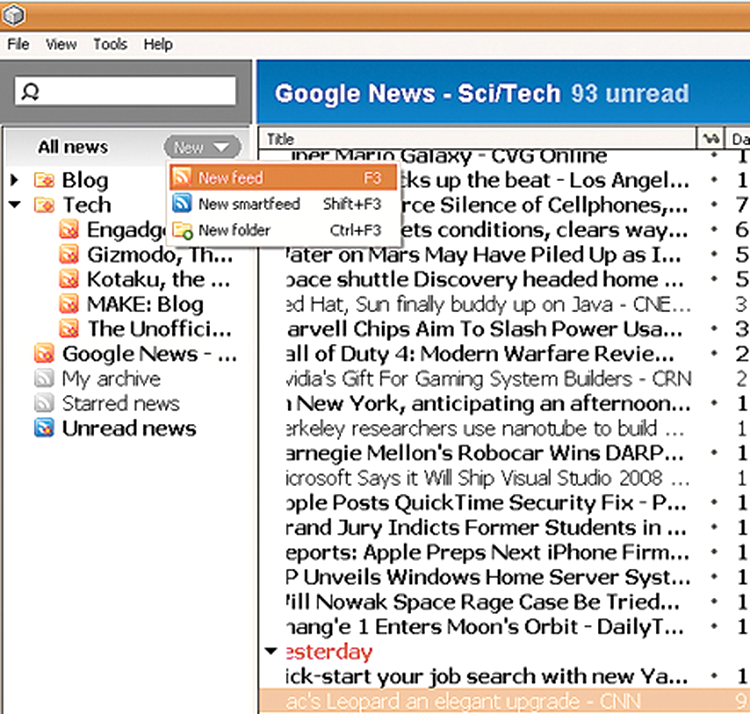The width and height of the screenshot is (750, 714).
Task: Select the Gizmodo feed
Action: [x=160, y=255]
